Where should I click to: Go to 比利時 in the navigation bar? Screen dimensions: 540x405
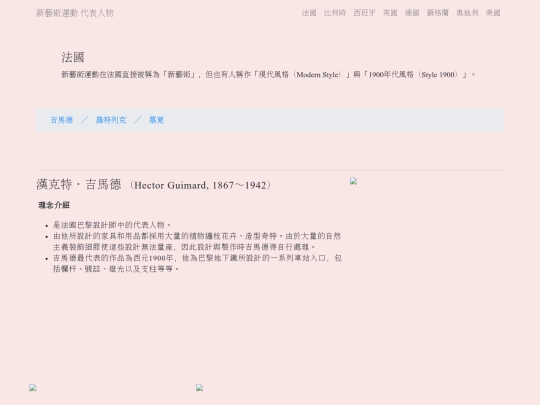coord(335,13)
